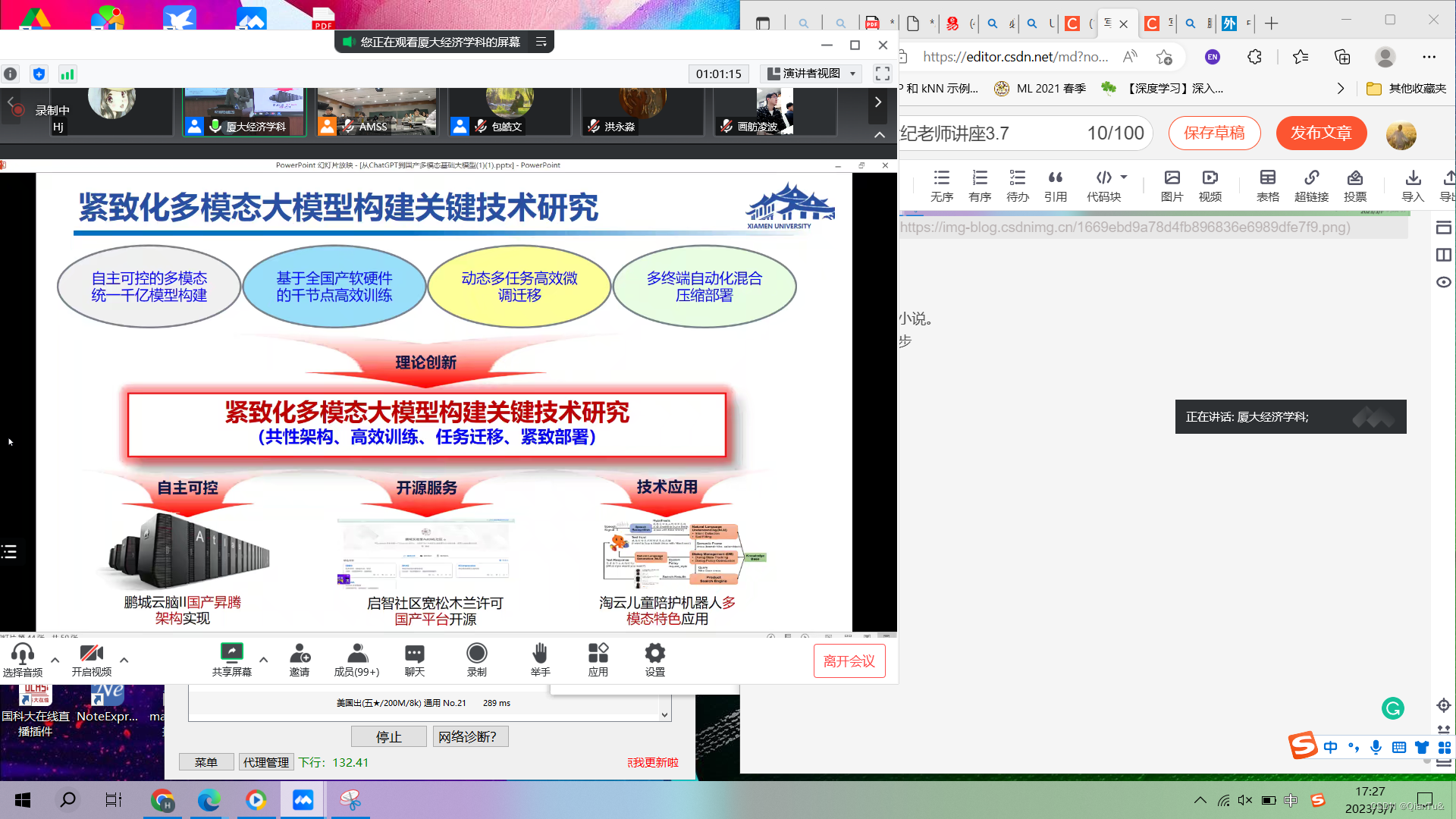Image resolution: width=1456 pixels, height=819 pixels.
Task: Open Microsoft Edge from taskbar
Action: pyautogui.click(x=209, y=800)
